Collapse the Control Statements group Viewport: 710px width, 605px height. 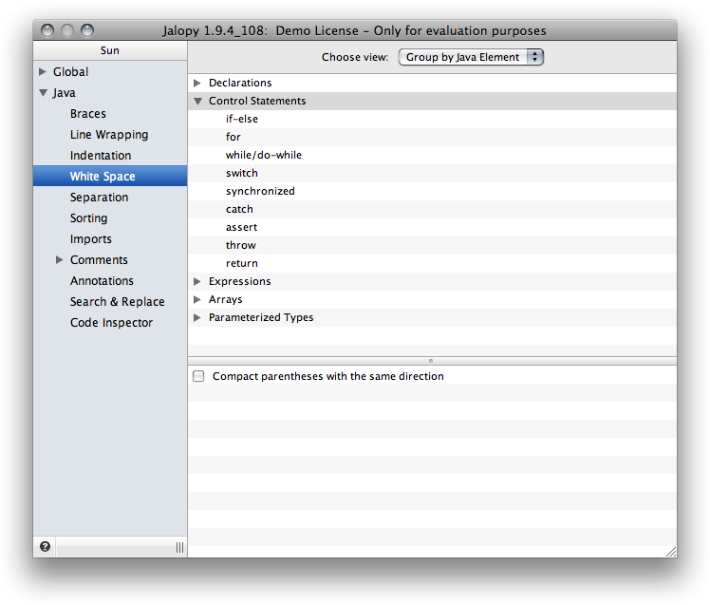click(x=197, y=101)
